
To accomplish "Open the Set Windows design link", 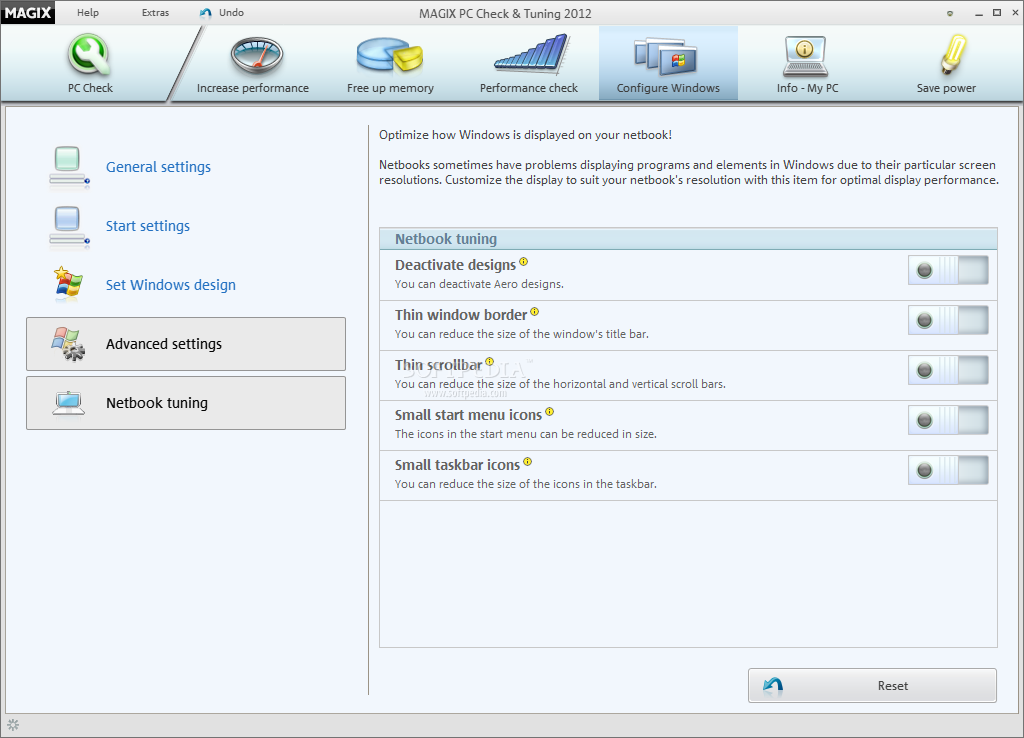I will pyautogui.click(x=171, y=285).
